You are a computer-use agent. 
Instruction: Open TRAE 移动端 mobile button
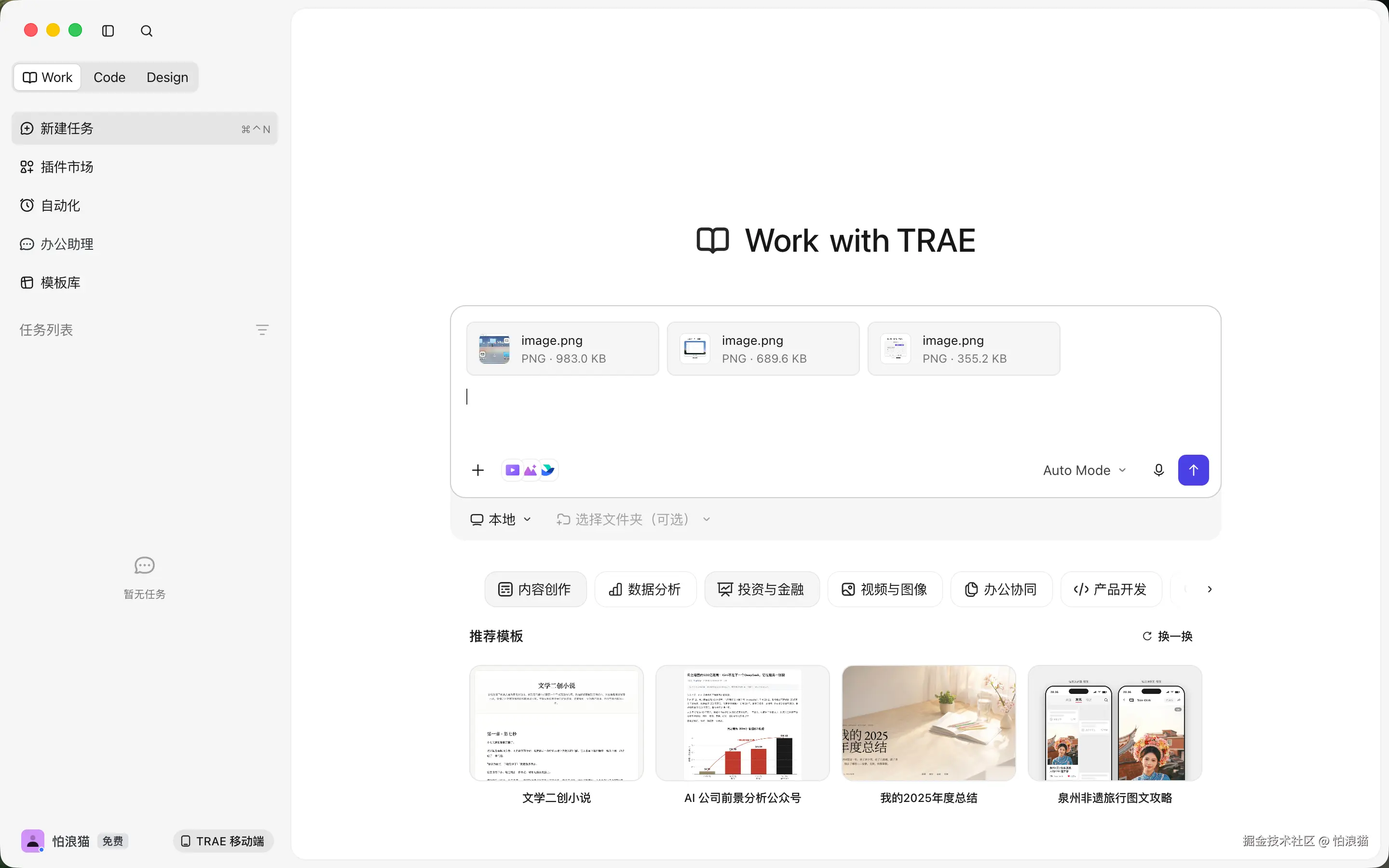[223, 841]
